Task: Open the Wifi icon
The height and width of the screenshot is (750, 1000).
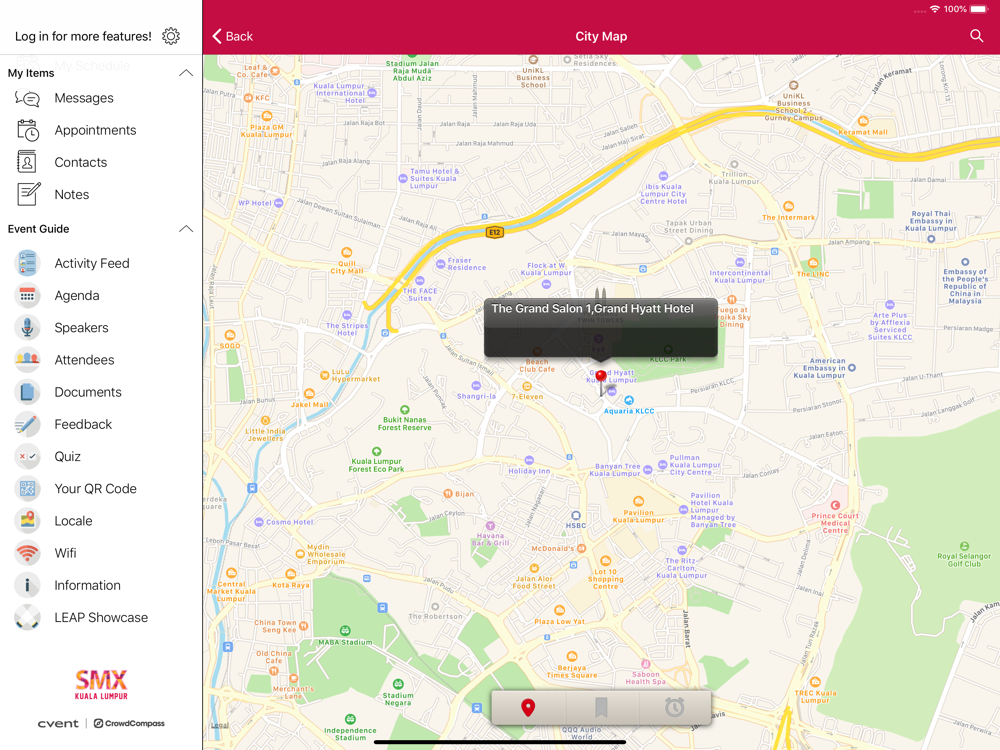Action: coord(27,553)
